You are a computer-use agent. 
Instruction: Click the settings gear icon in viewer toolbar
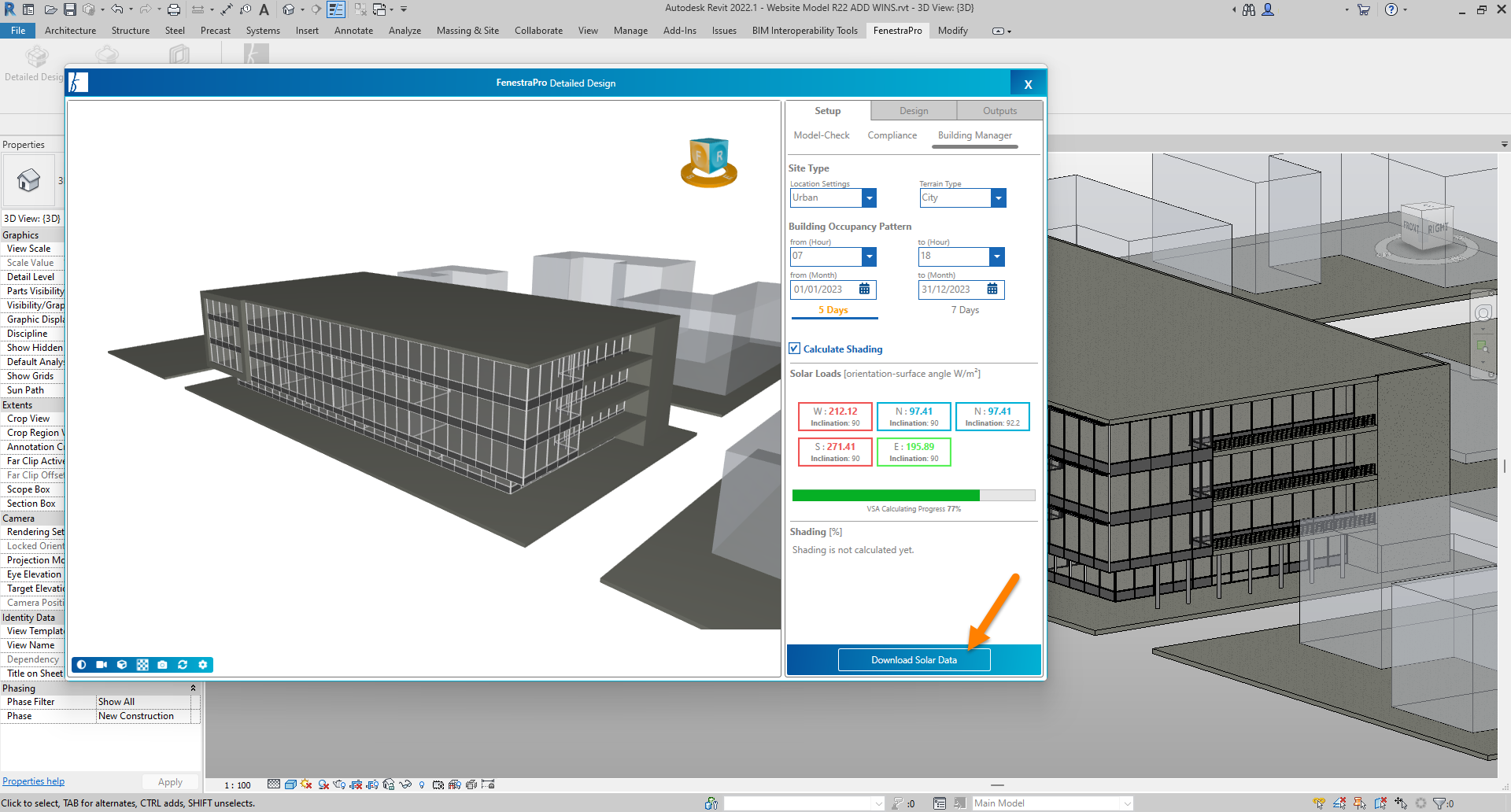[203, 665]
